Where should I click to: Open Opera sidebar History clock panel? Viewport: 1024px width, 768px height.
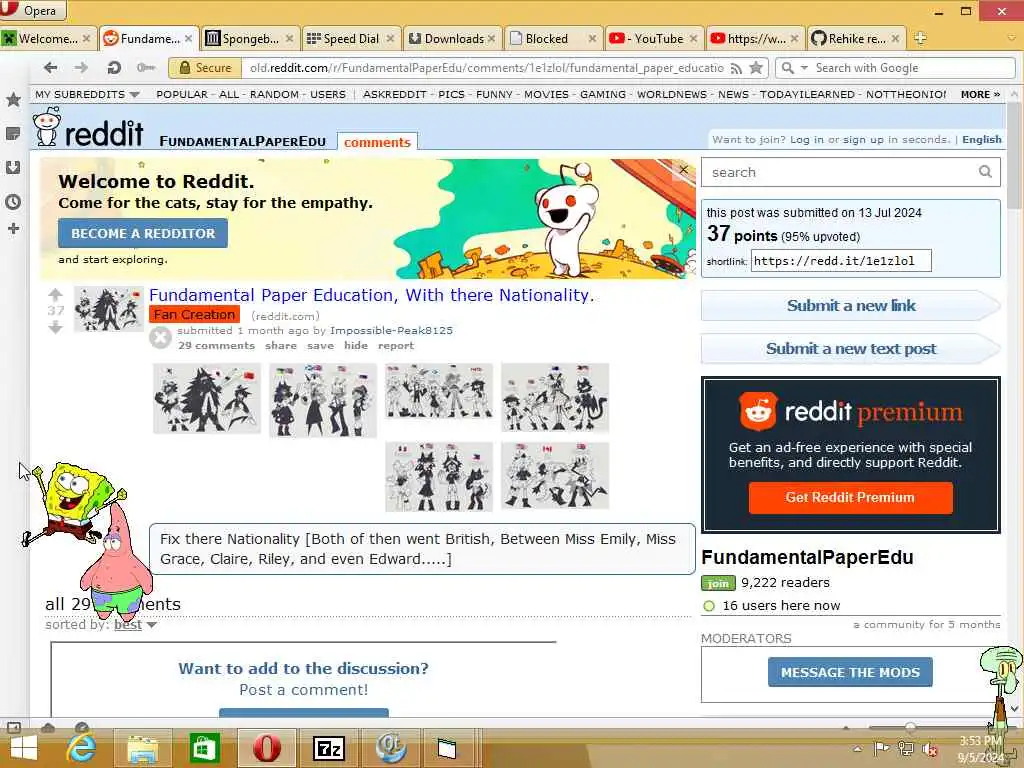pos(13,202)
